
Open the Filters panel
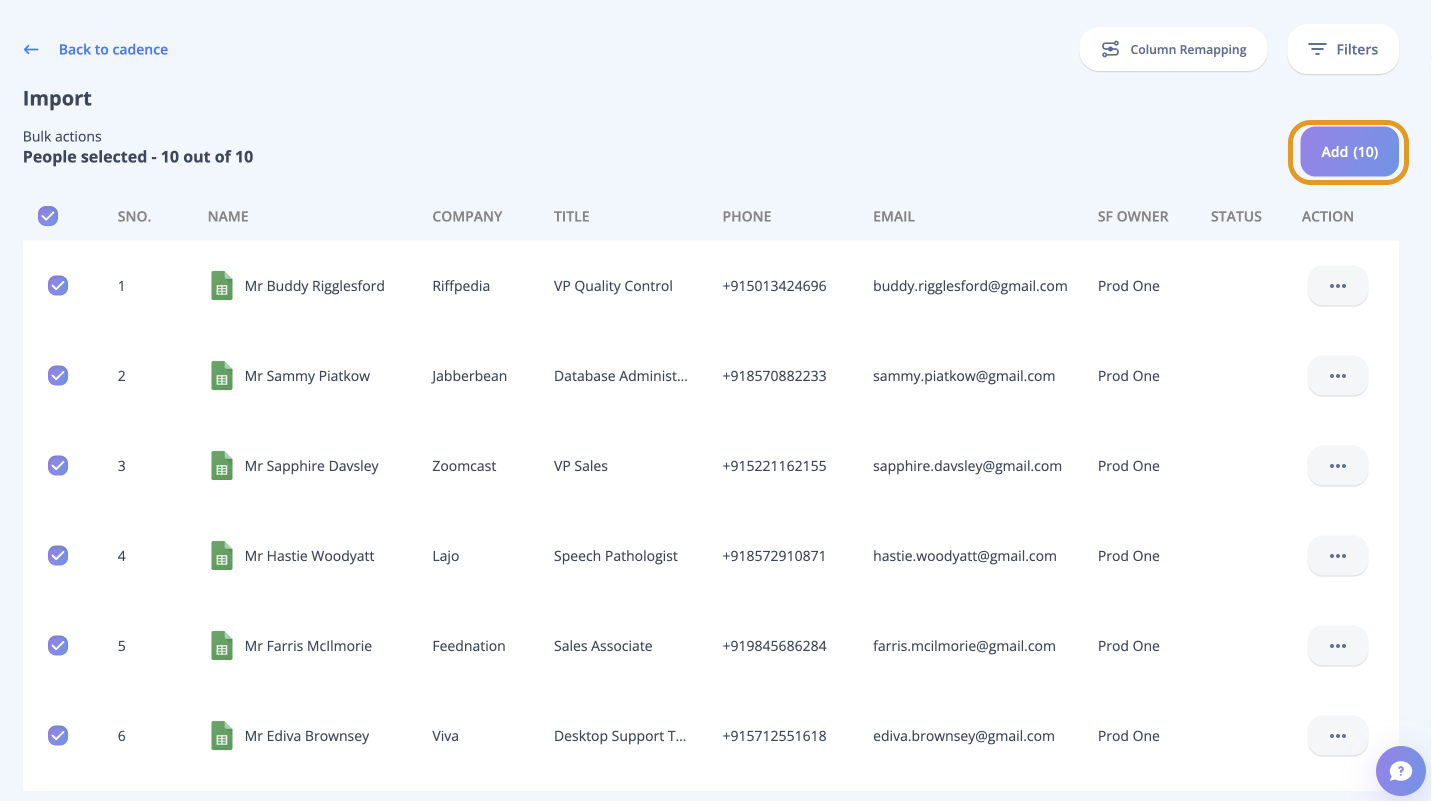pyautogui.click(x=1342, y=50)
